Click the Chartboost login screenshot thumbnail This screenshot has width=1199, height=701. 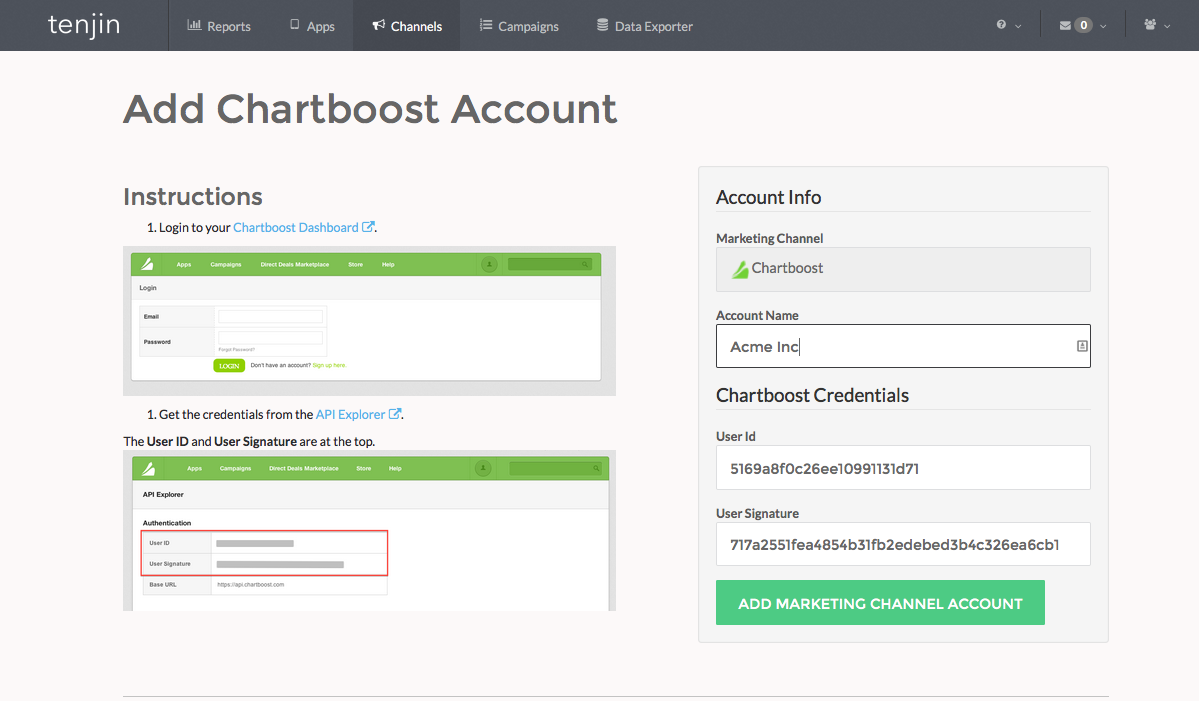[369, 320]
